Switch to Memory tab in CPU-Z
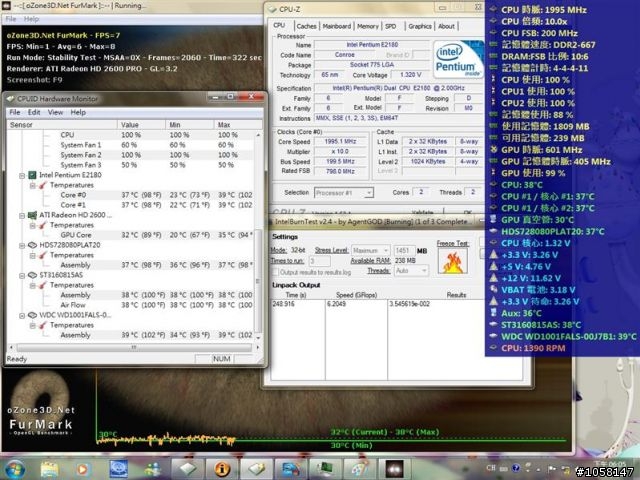Screen dimensions: 640x480 click(368, 26)
